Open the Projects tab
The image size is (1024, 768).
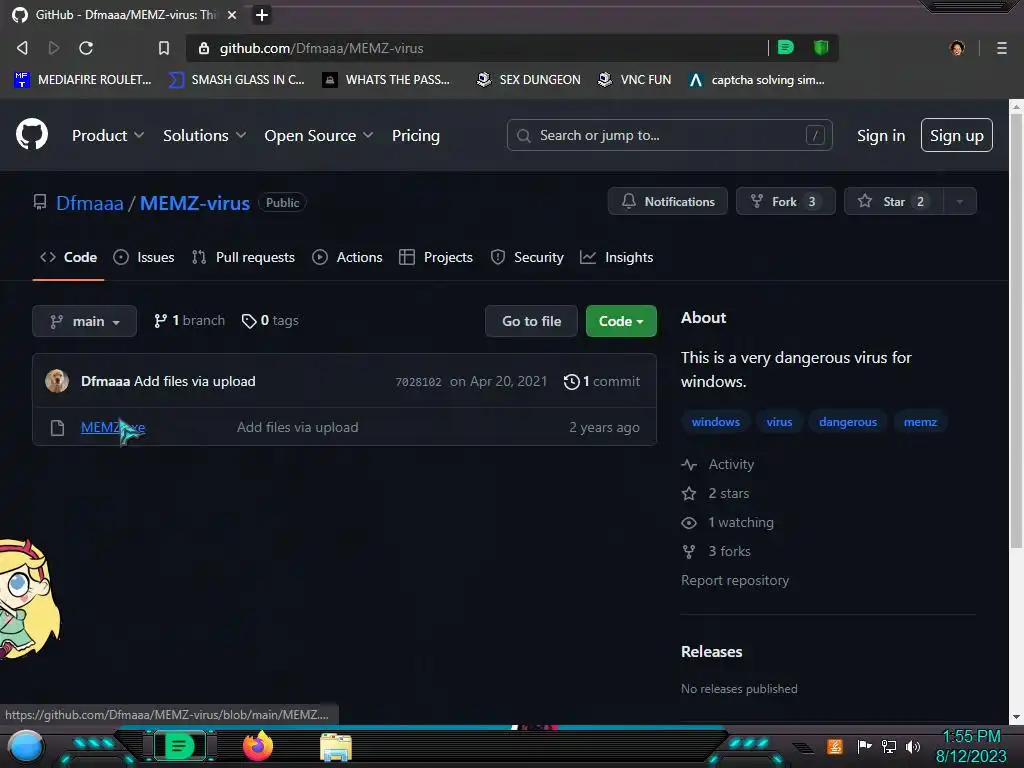pyautogui.click(x=436, y=257)
